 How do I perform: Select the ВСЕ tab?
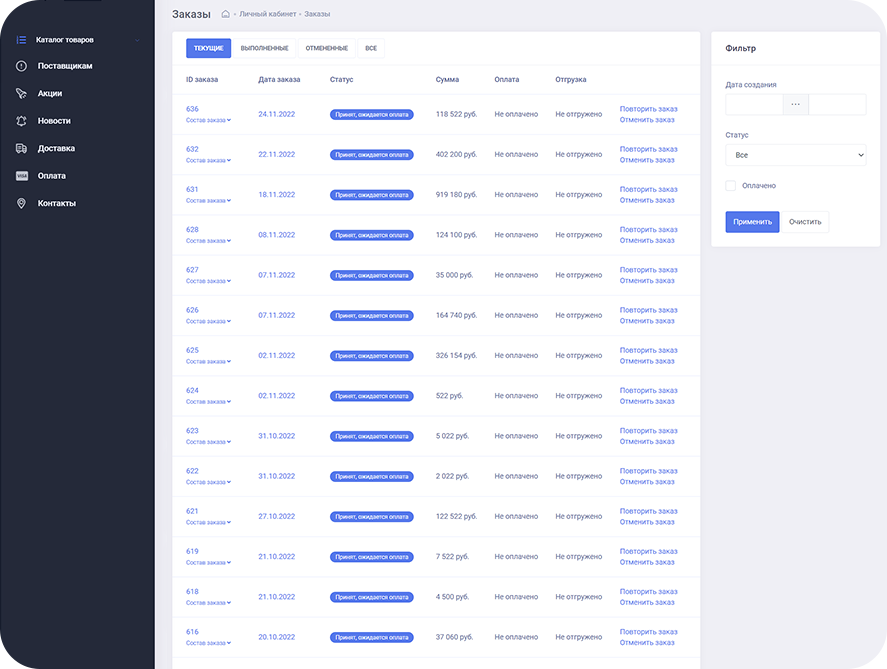tap(370, 47)
